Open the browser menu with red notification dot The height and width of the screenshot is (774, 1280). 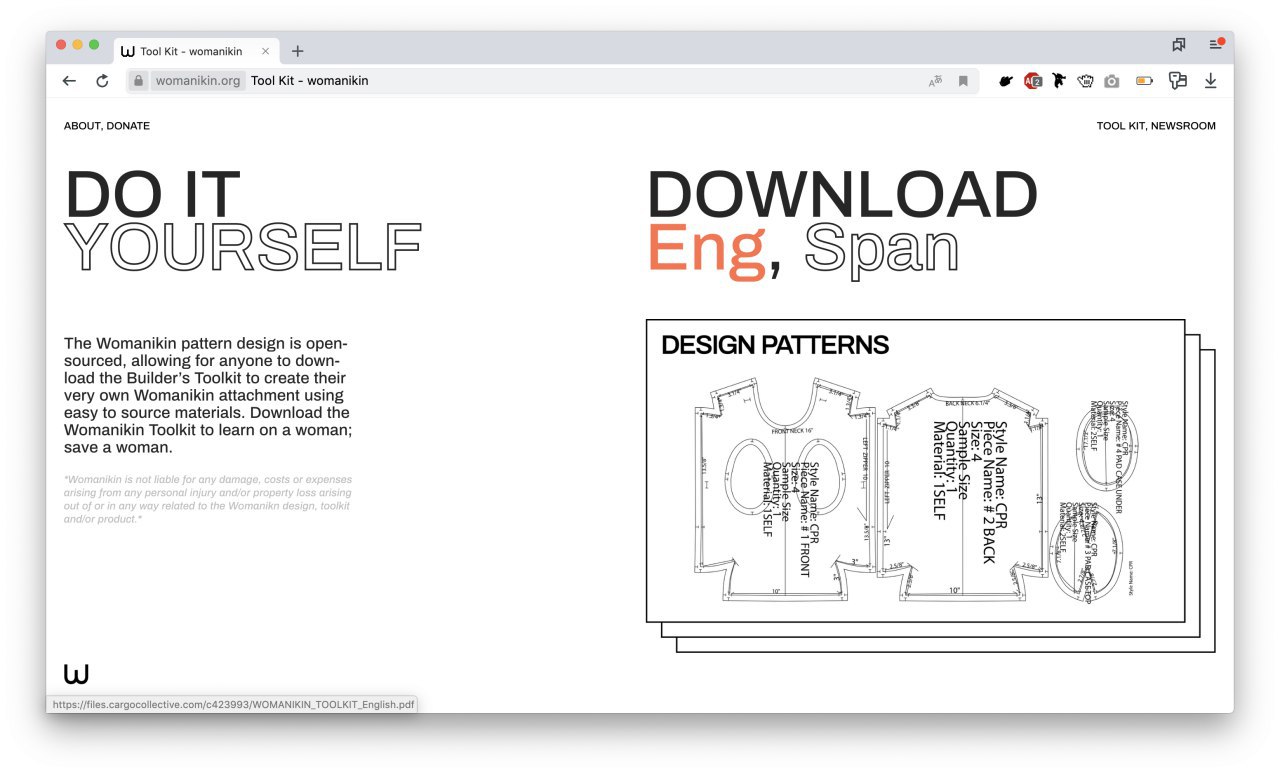(1216, 45)
